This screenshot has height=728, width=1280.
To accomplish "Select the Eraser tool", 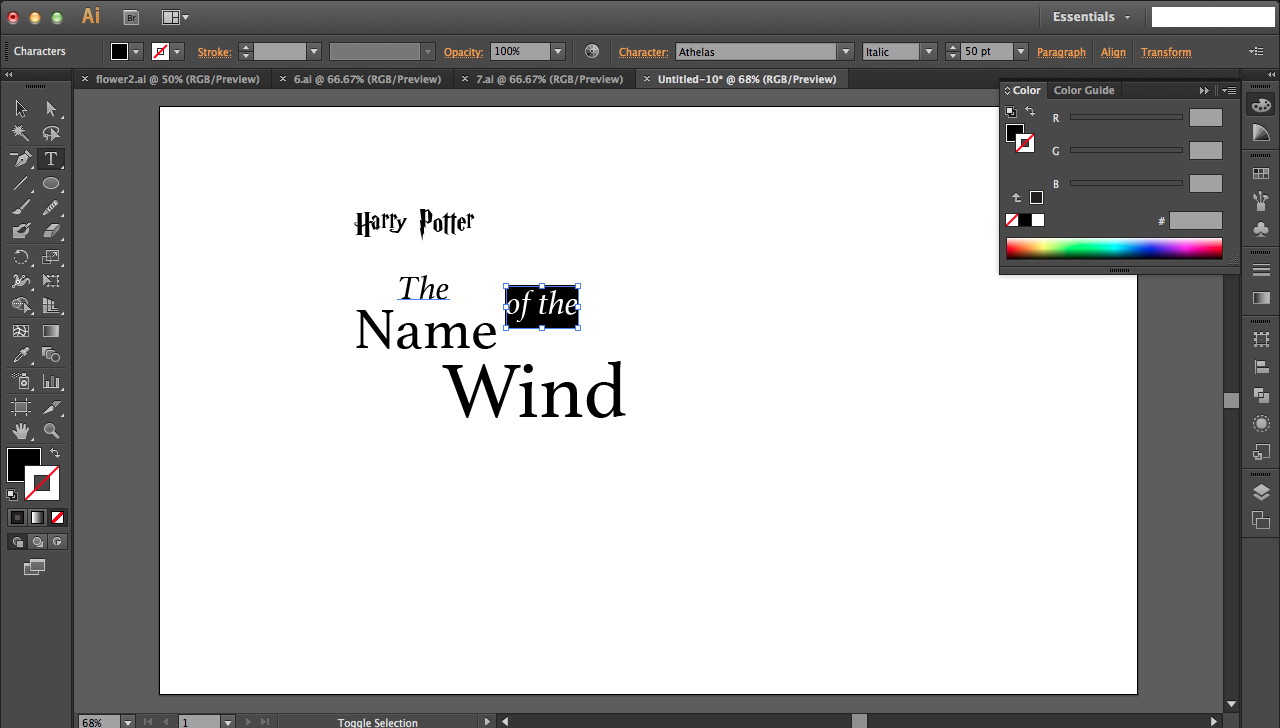I will (x=51, y=231).
